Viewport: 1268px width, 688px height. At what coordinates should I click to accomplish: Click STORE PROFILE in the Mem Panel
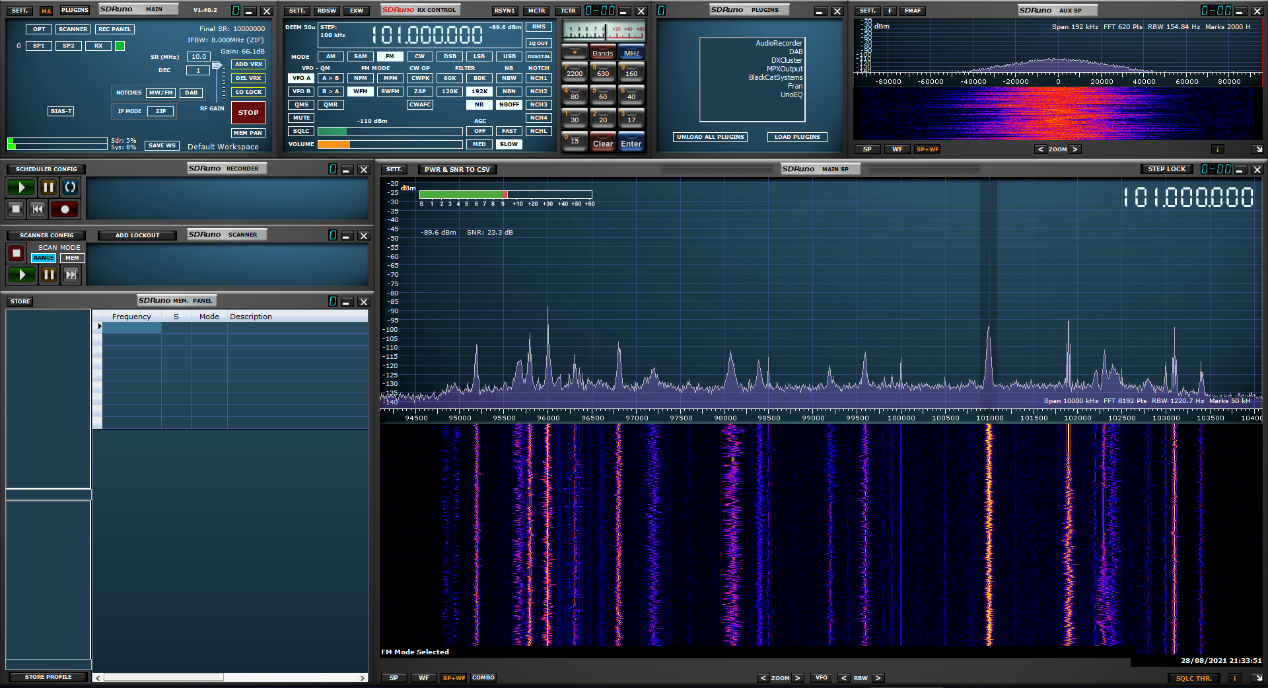(x=48, y=677)
